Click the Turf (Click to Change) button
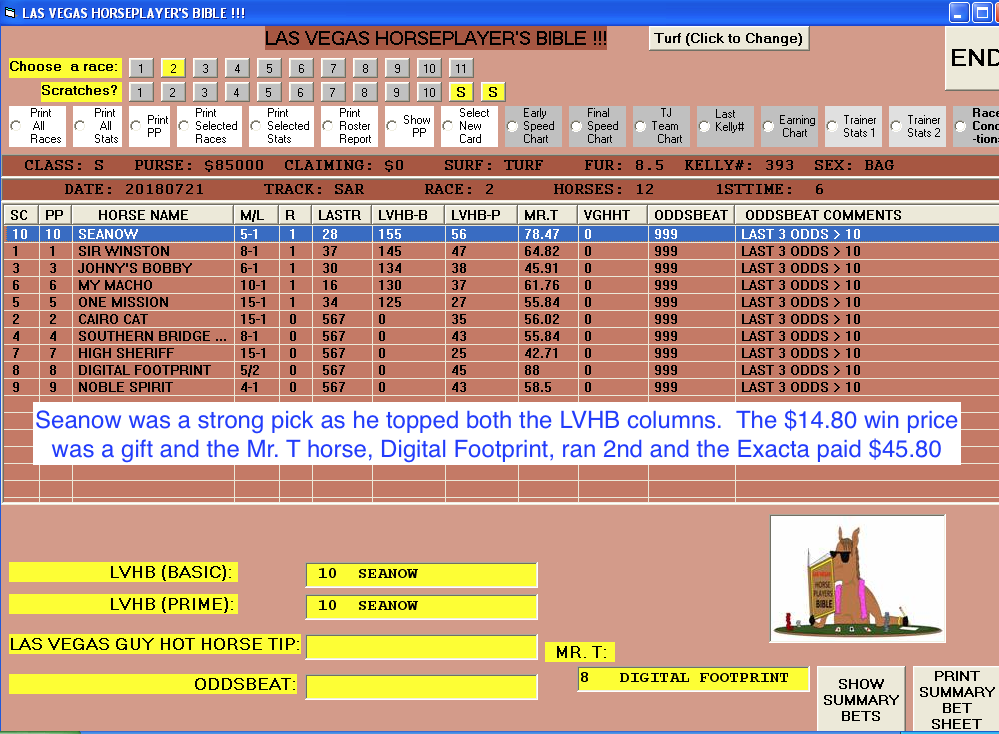 click(x=729, y=38)
